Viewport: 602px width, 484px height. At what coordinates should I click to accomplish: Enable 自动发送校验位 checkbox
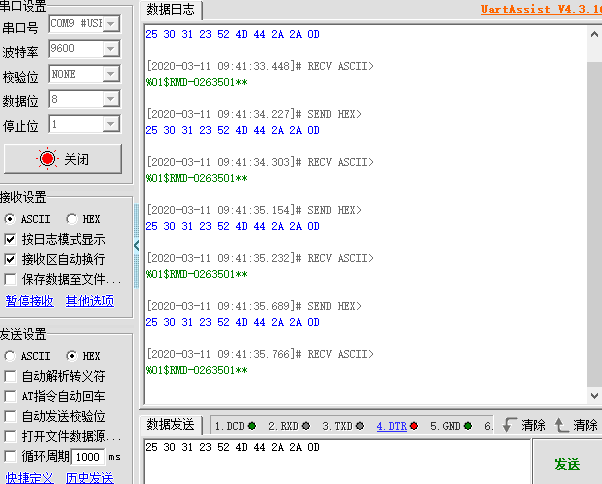[x=11, y=416]
